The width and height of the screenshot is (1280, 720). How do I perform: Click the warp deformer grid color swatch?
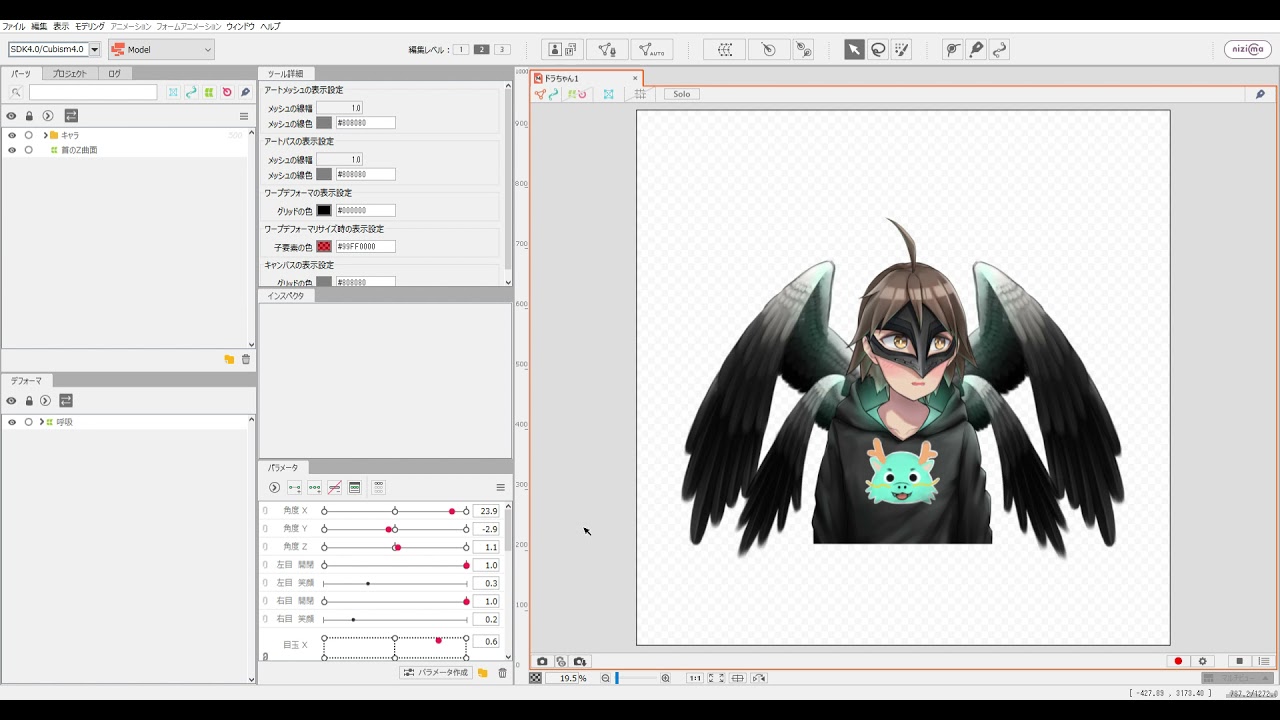click(x=324, y=210)
